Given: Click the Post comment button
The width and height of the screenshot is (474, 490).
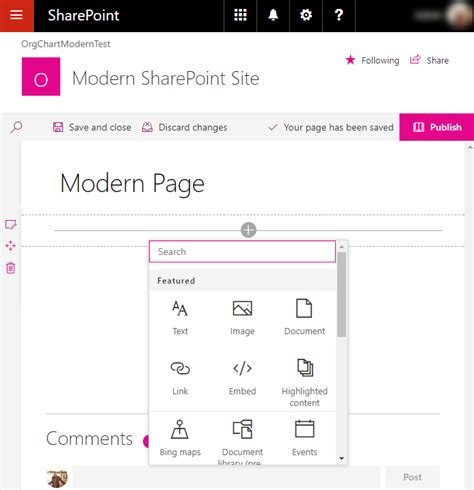Looking at the screenshot, I should [412, 477].
